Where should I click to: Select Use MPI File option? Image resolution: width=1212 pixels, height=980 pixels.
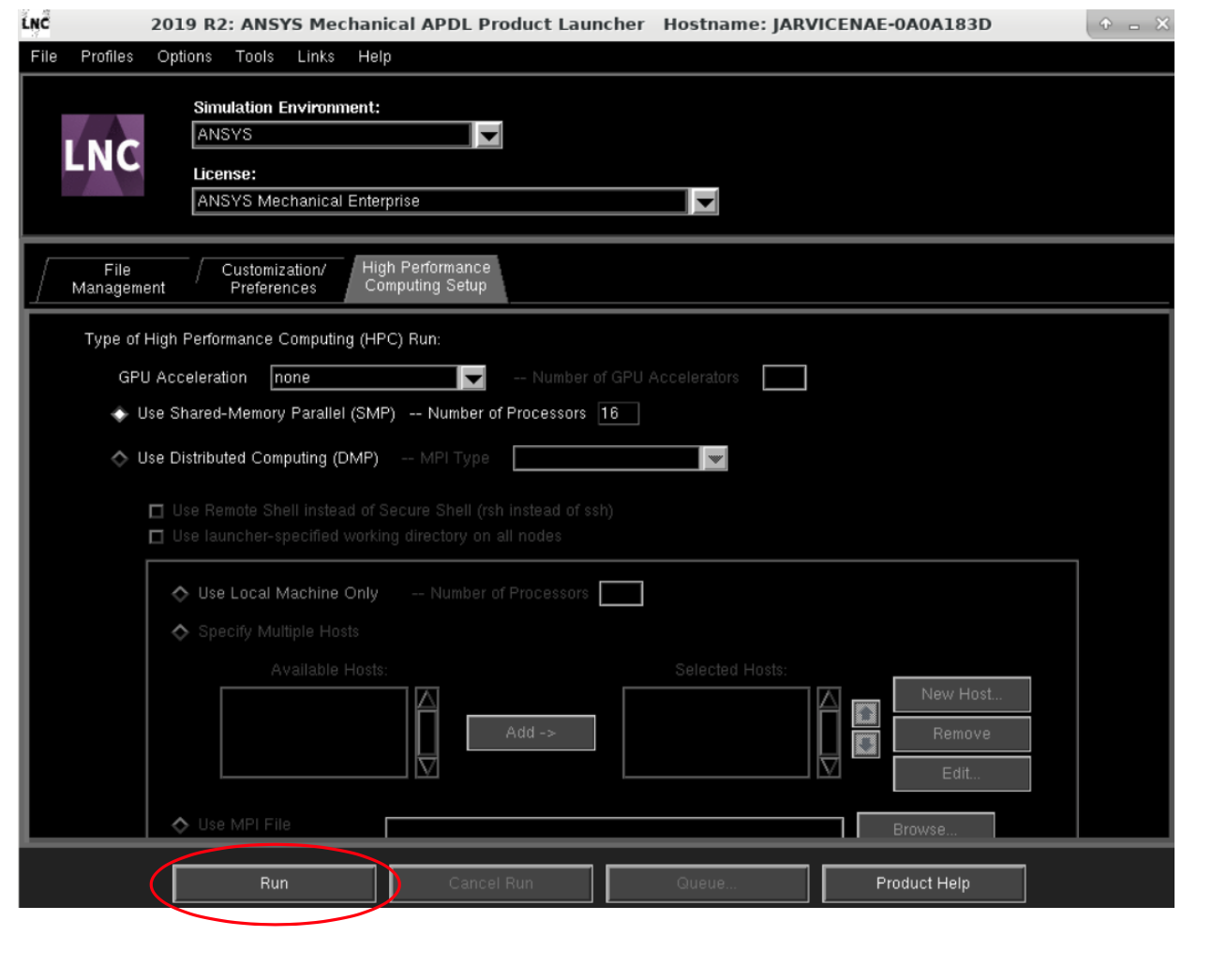(x=180, y=824)
